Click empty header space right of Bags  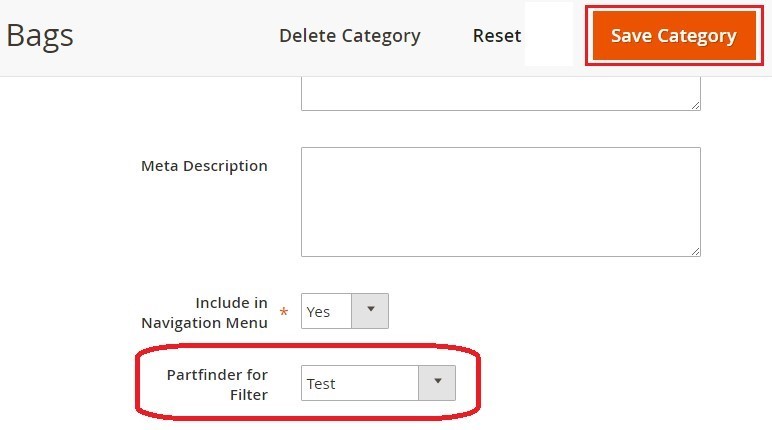[x=170, y=36]
